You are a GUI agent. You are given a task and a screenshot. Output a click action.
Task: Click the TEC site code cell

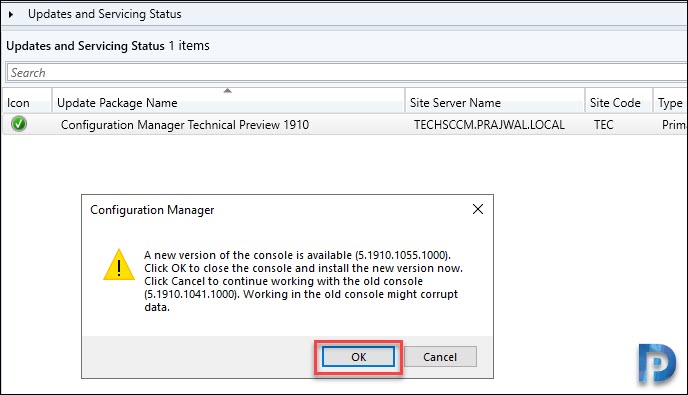603,125
